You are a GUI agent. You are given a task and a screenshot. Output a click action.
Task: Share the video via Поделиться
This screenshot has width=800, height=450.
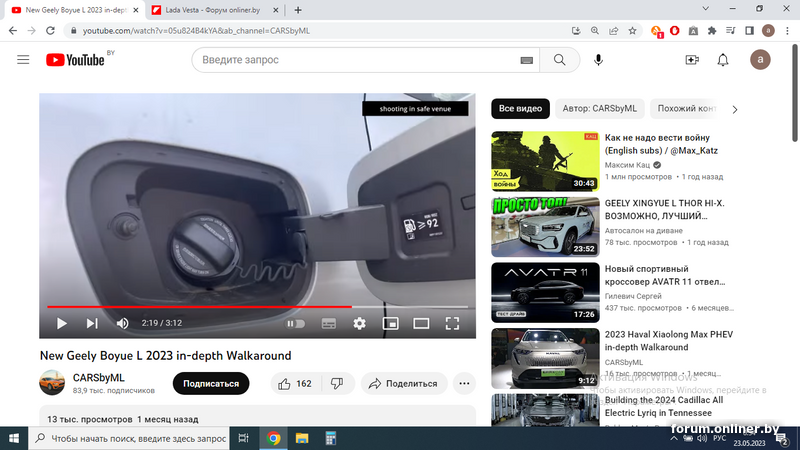tap(404, 384)
